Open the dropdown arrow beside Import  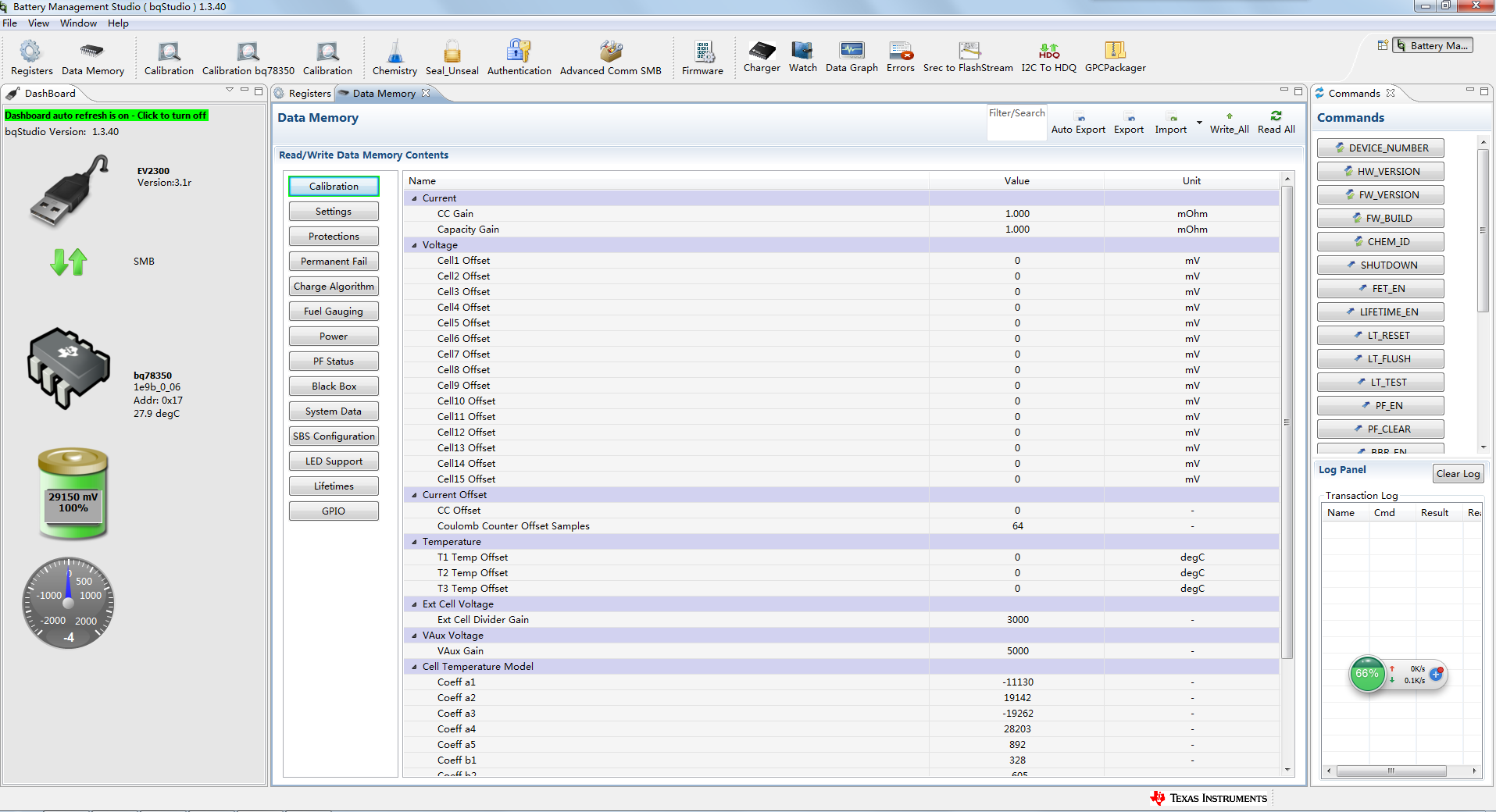(1199, 123)
